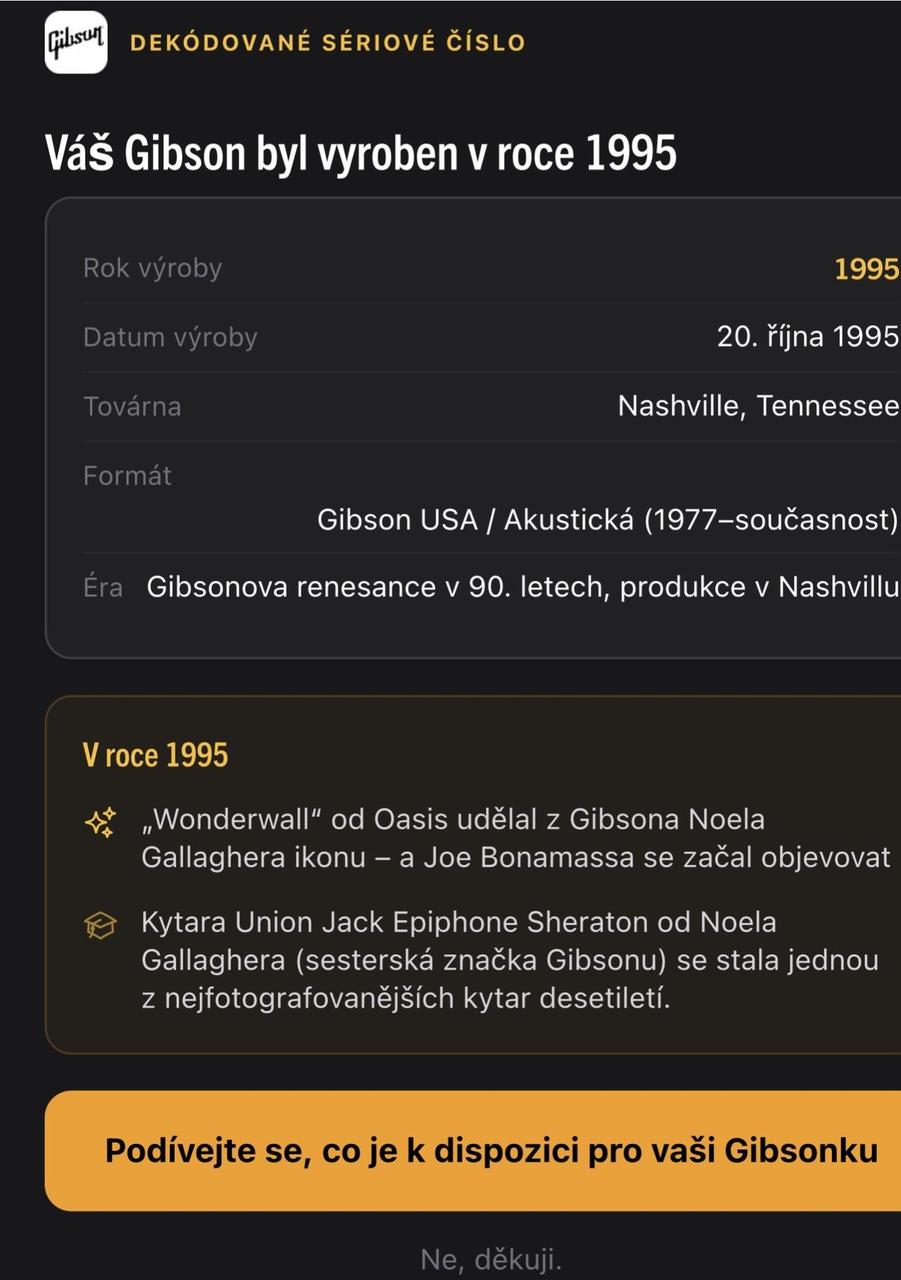This screenshot has width=901, height=1280.
Task: Select the "Formát" label
Action: pyautogui.click(x=127, y=475)
